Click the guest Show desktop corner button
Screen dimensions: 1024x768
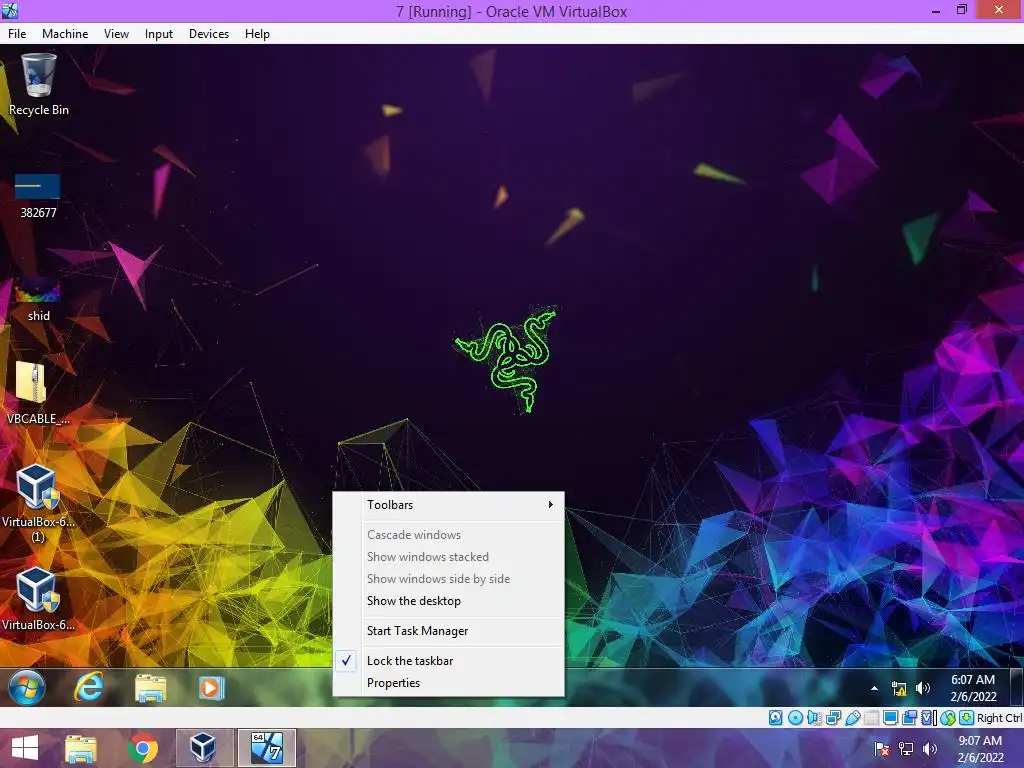(1017, 687)
